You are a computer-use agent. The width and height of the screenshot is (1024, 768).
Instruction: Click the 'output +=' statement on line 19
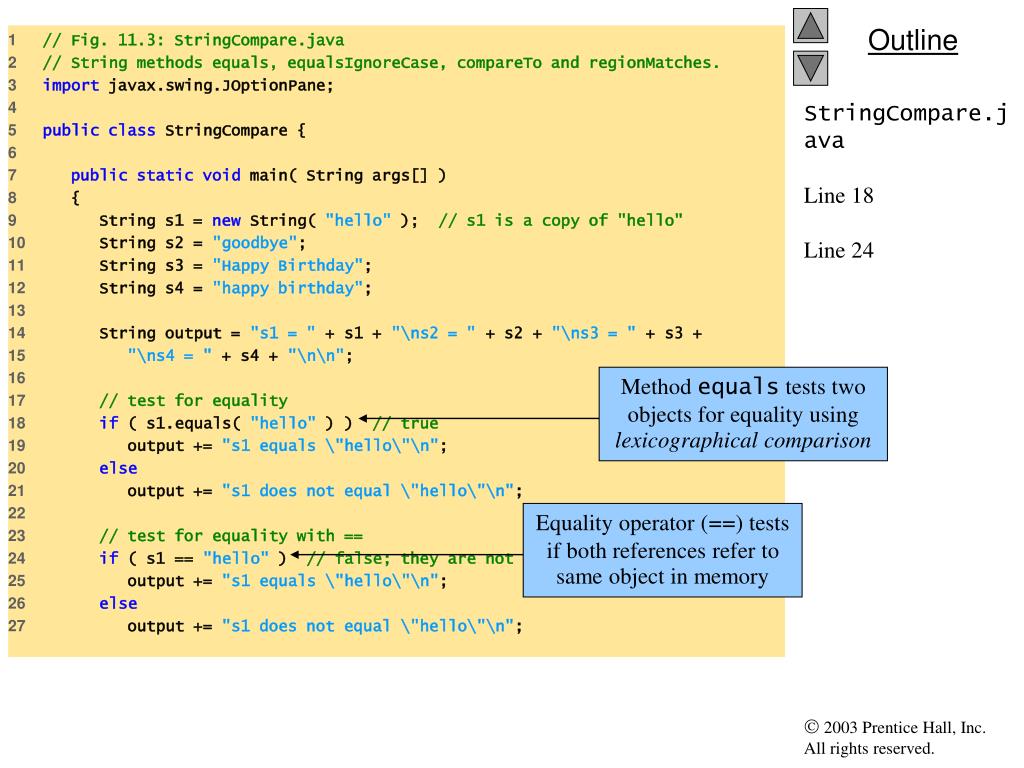coord(287,446)
